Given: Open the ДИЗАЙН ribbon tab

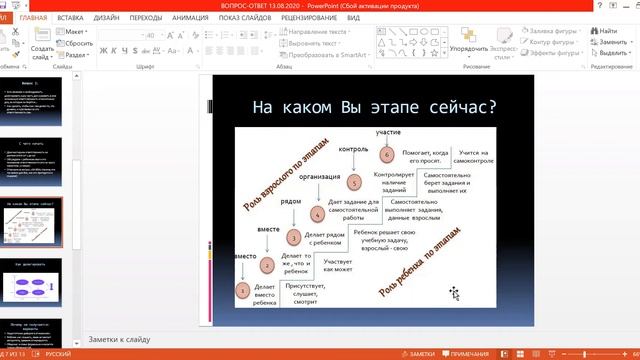Looking at the screenshot, I should [106, 18].
